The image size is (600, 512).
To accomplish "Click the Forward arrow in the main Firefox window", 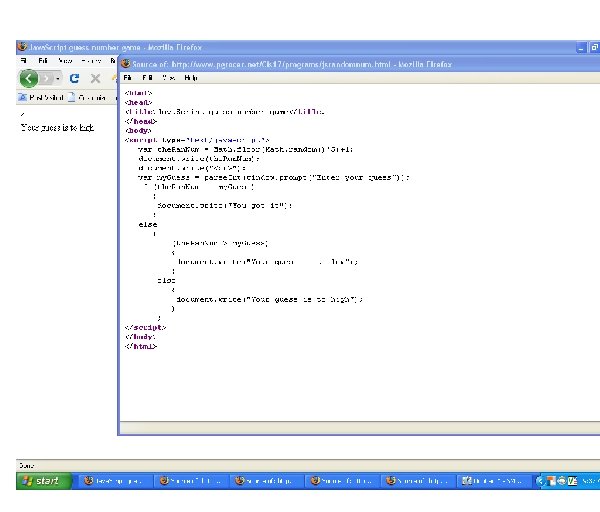I will click(x=46, y=79).
